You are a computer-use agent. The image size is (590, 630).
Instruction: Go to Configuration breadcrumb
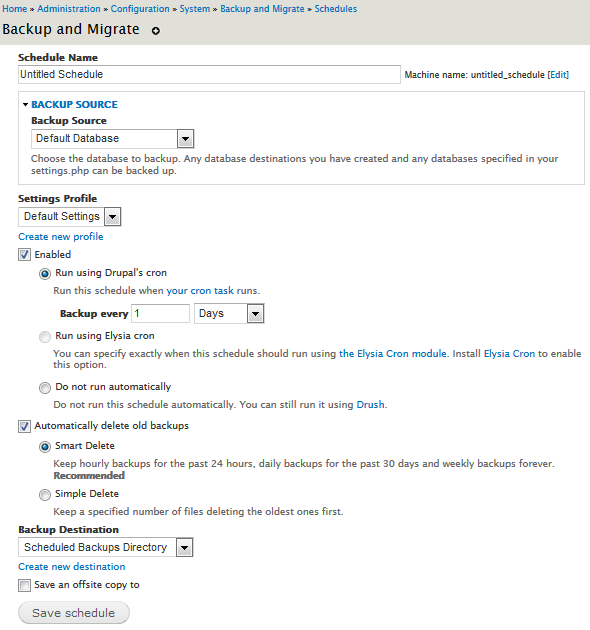[x=140, y=9]
